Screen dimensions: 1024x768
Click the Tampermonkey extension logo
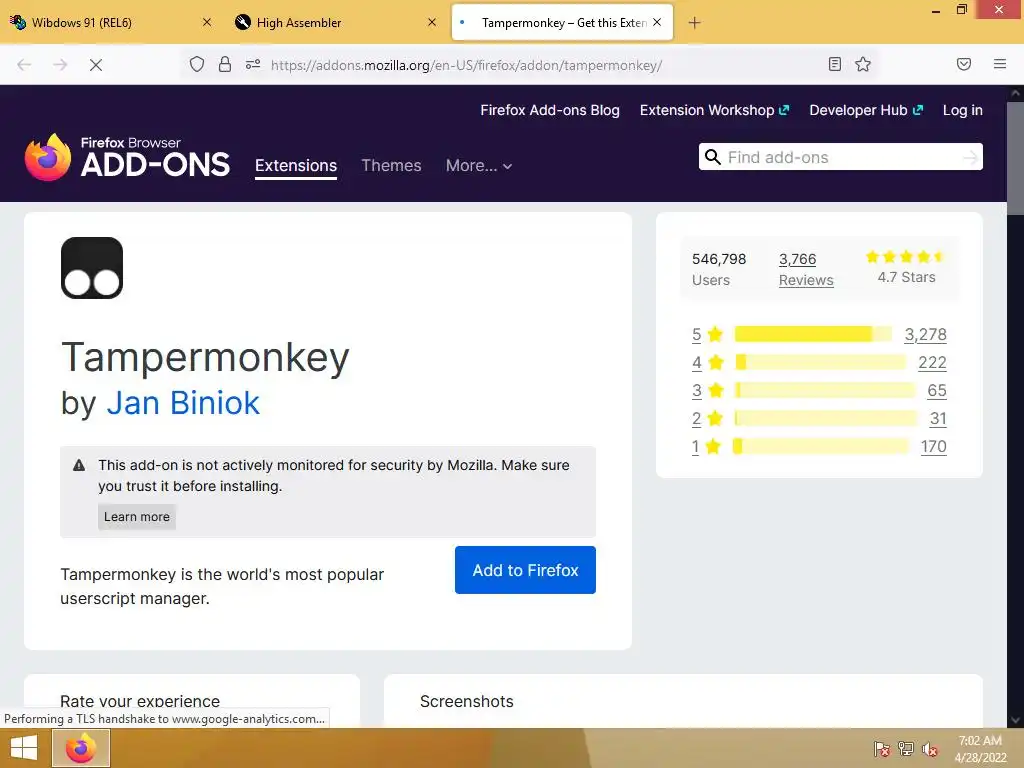pyautogui.click(x=92, y=268)
